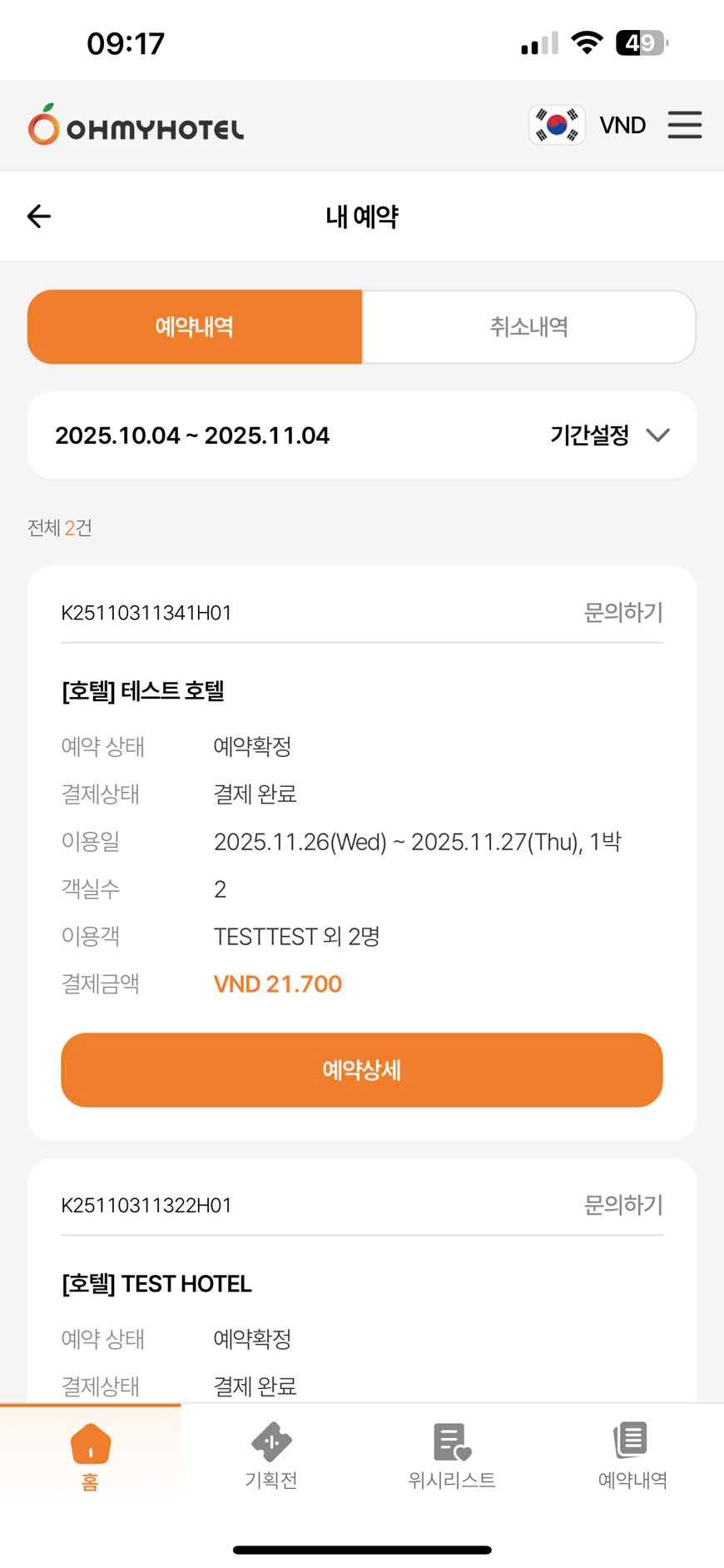Select the VND currency selector

[x=622, y=125]
